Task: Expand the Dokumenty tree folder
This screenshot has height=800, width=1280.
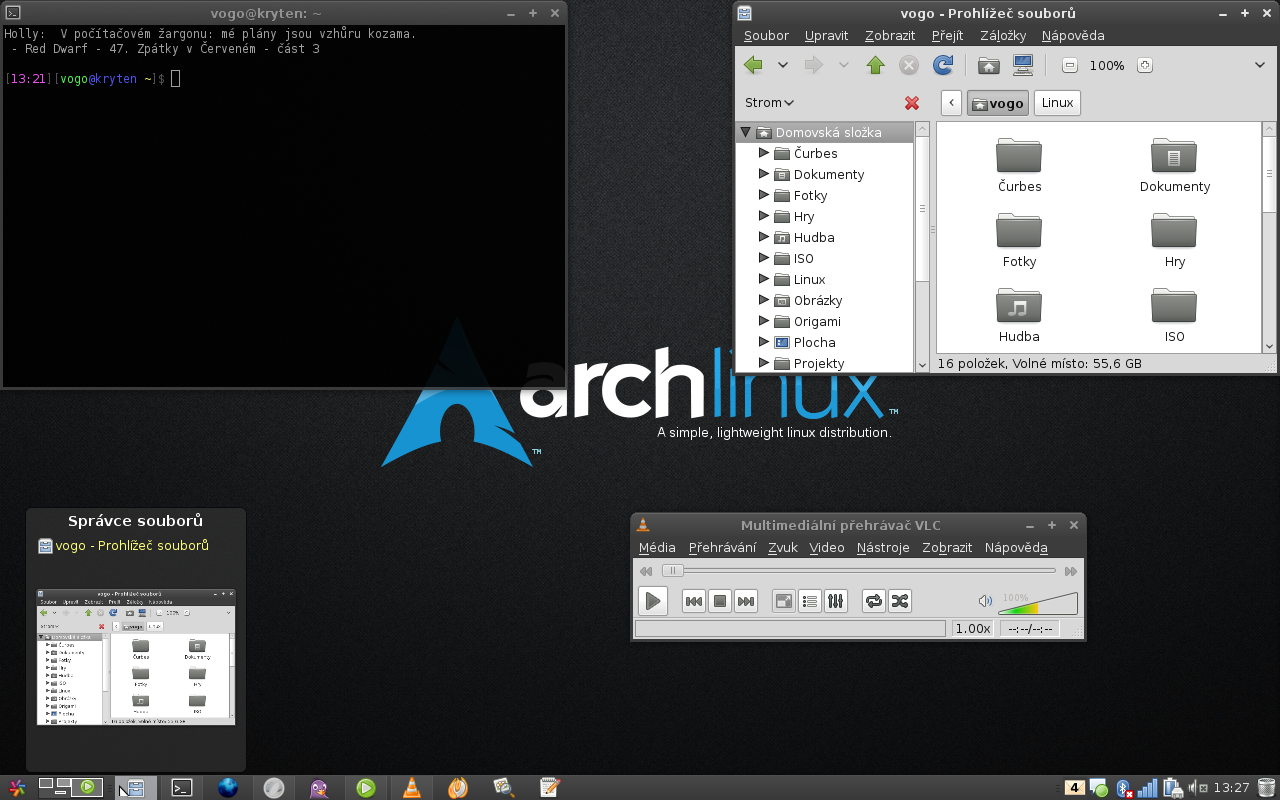Action: (x=764, y=174)
